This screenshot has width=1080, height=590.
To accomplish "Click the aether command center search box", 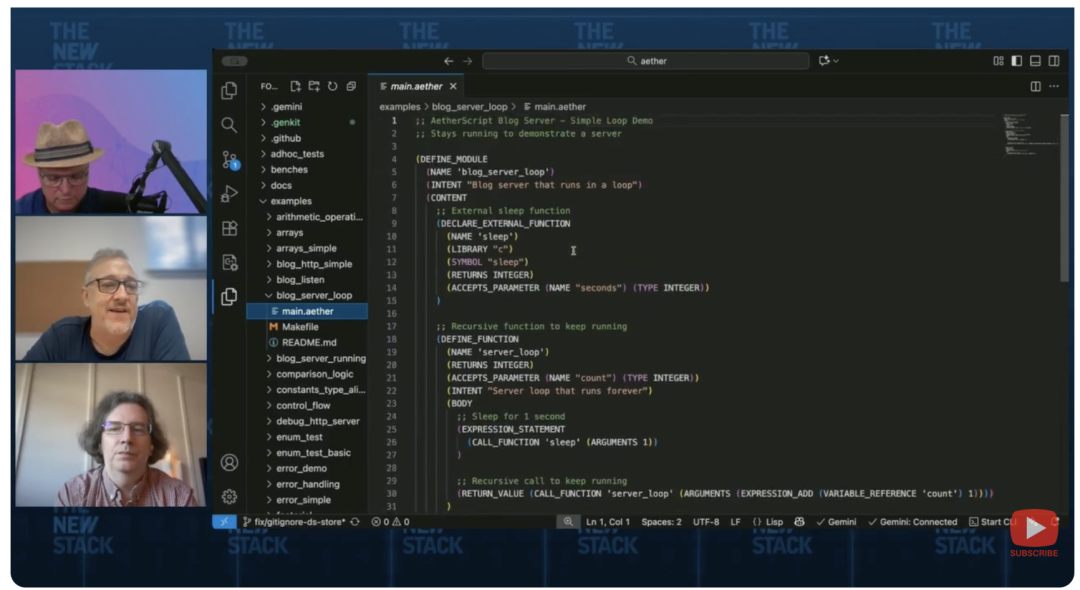I will pyautogui.click(x=646, y=61).
